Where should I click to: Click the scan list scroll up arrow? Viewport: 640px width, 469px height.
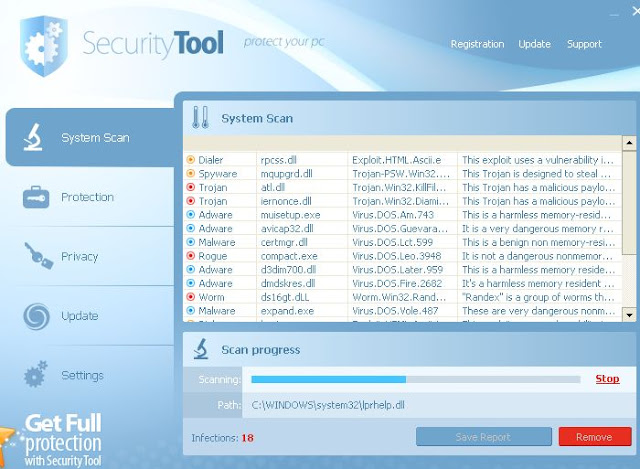(x=629, y=143)
